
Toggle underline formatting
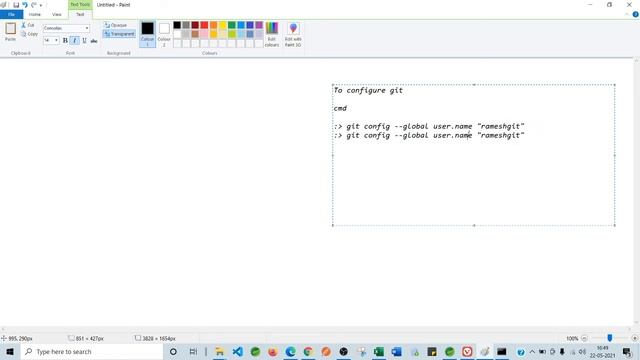point(84,40)
